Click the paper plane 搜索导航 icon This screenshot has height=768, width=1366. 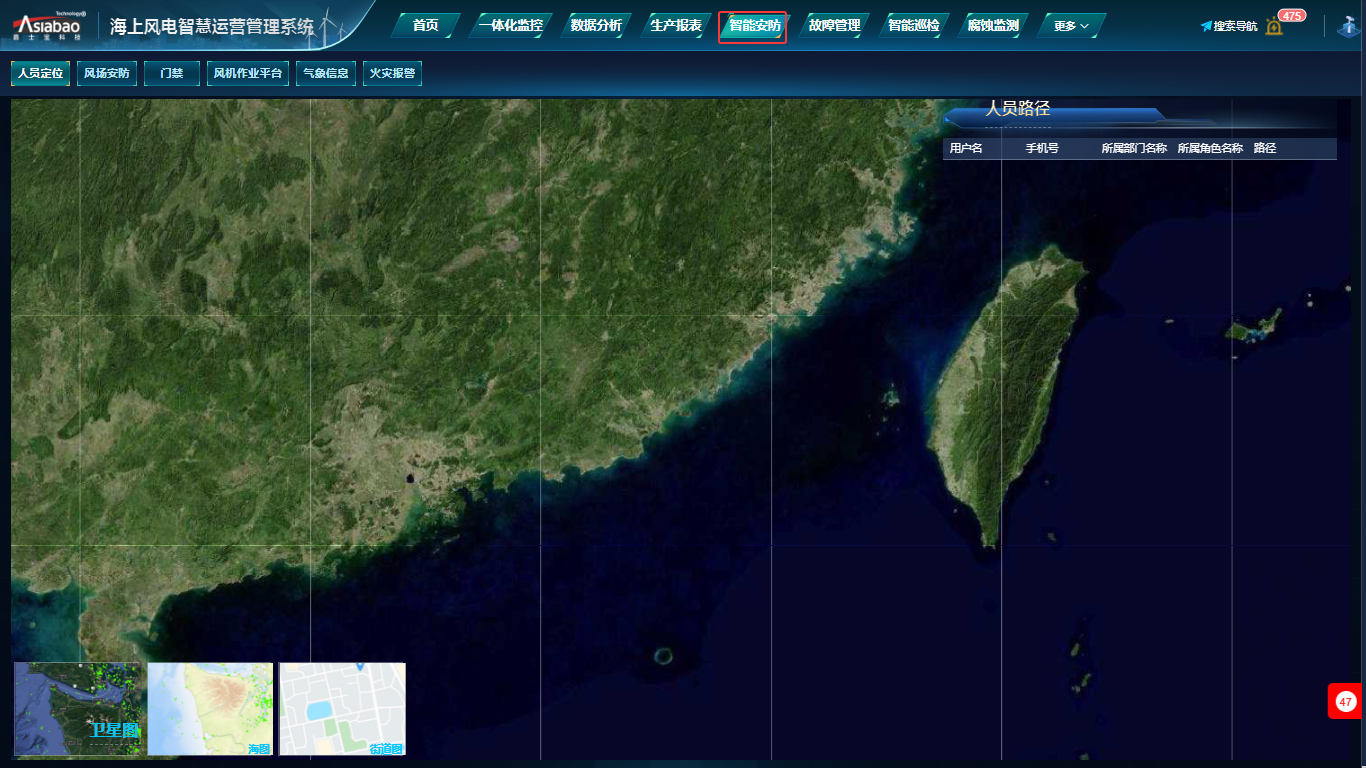pos(1206,26)
